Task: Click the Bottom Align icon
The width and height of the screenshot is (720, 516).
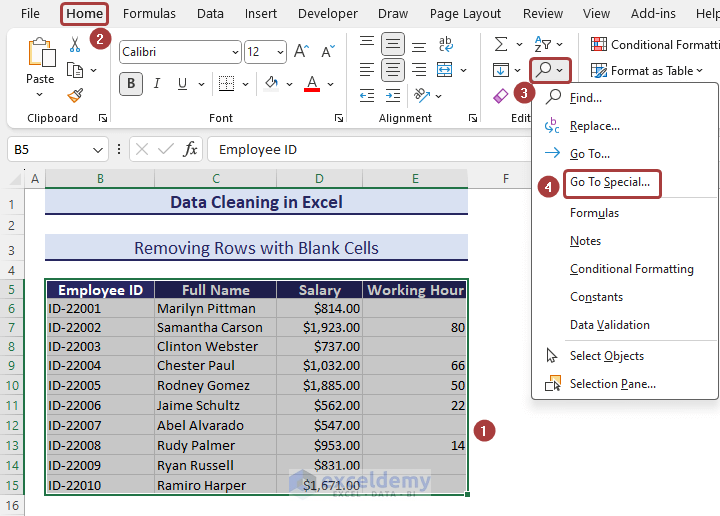Action: [x=418, y=45]
